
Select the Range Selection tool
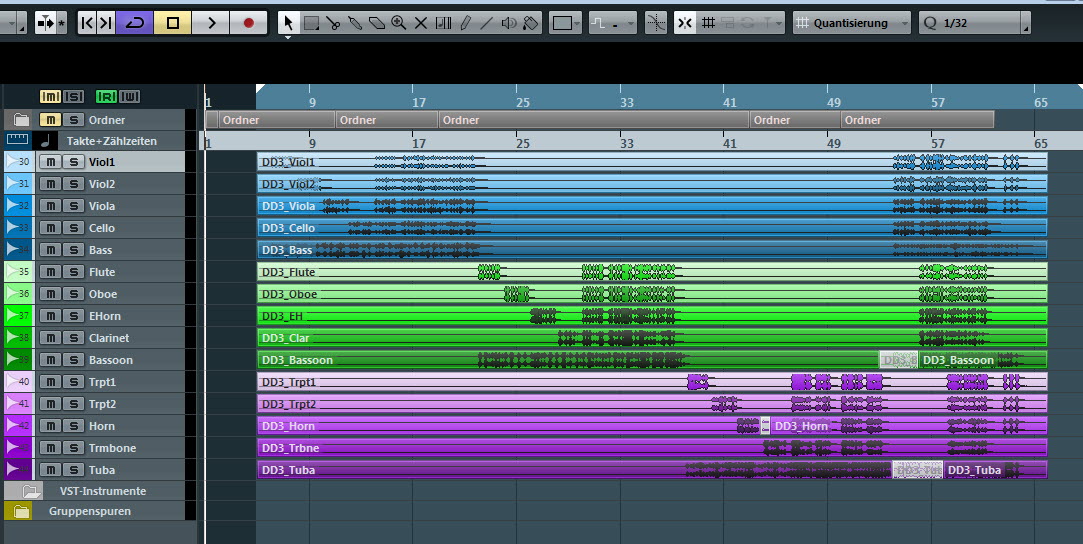[x=312, y=23]
